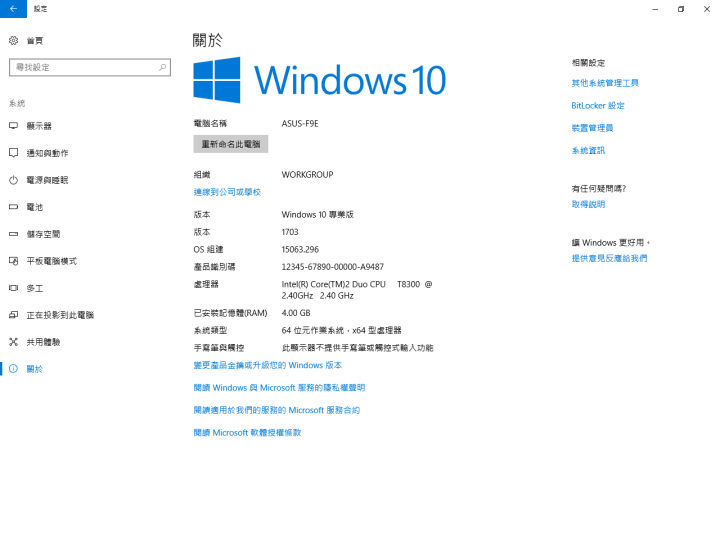The width and height of the screenshot is (720, 552).
Task: Click the Windows 10 logo
Action: pyautogui.click(x=320, y=80)
